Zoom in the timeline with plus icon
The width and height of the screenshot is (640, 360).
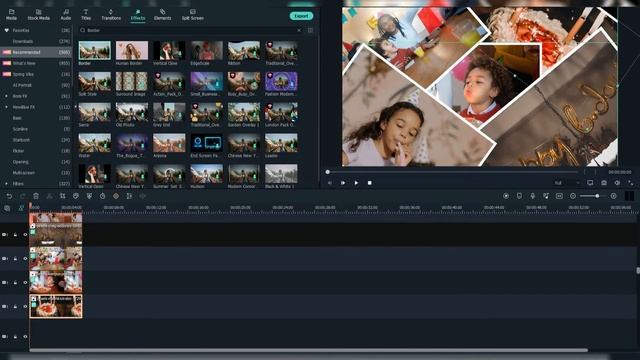coord(613,196)
